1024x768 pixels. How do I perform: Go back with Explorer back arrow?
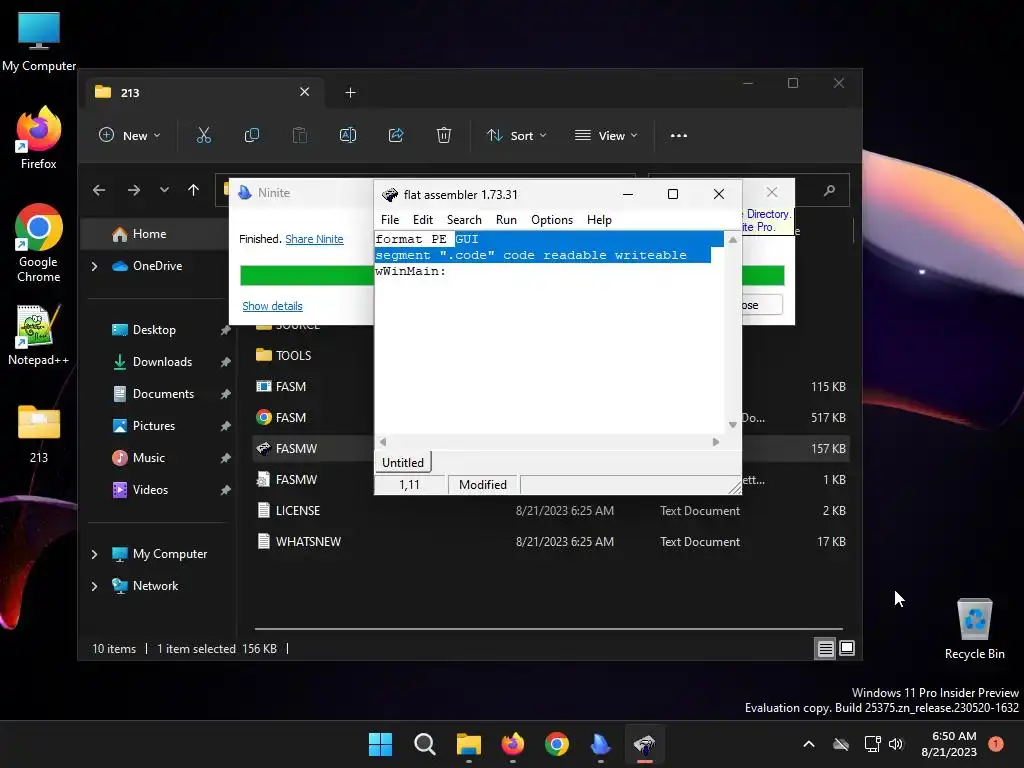[99, 190]
